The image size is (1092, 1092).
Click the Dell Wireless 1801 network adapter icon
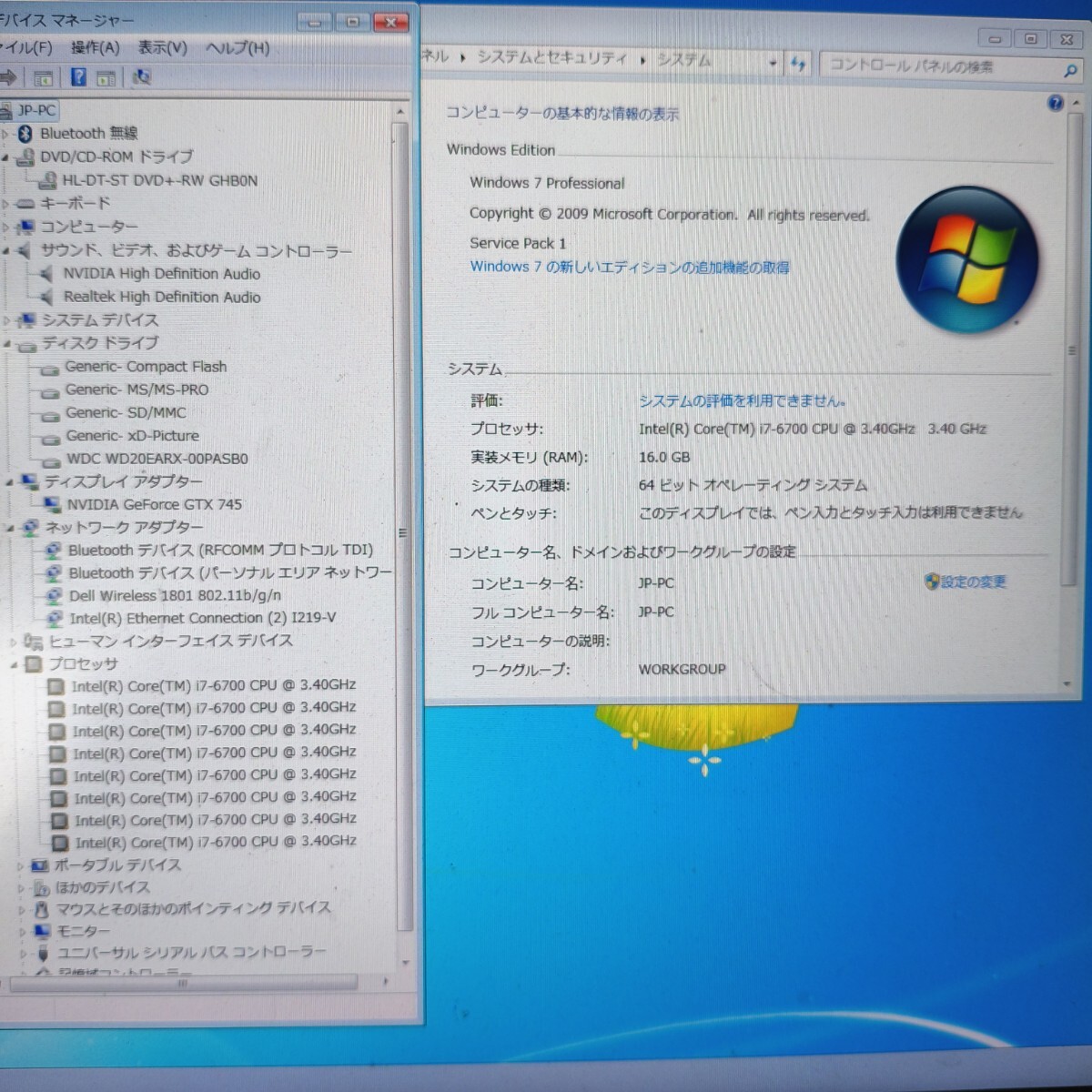coord(54,596)
